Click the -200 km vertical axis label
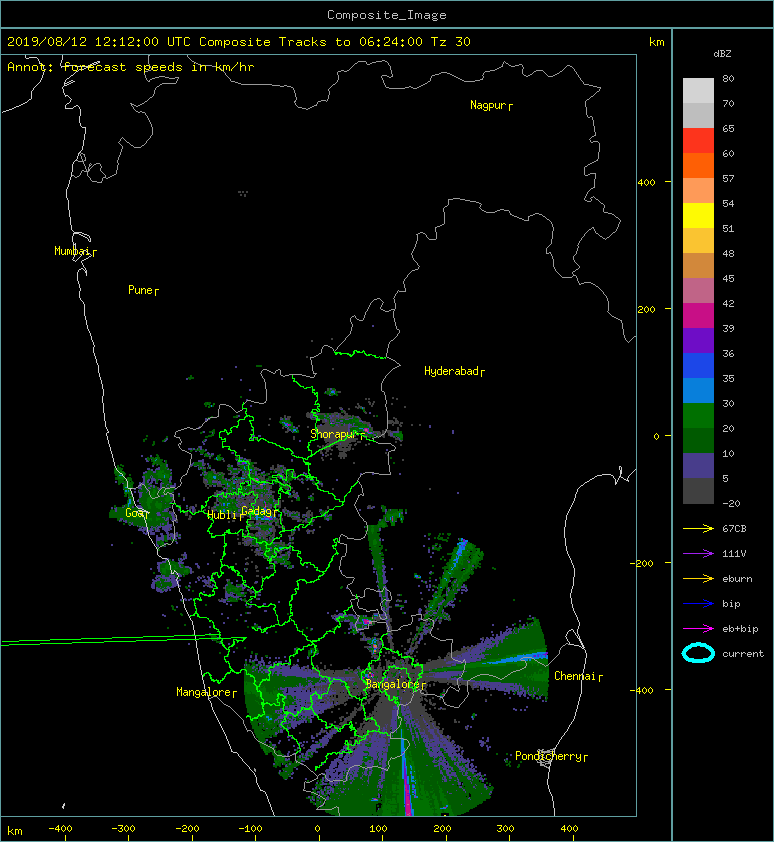774x842 pixels. [642, 563]
